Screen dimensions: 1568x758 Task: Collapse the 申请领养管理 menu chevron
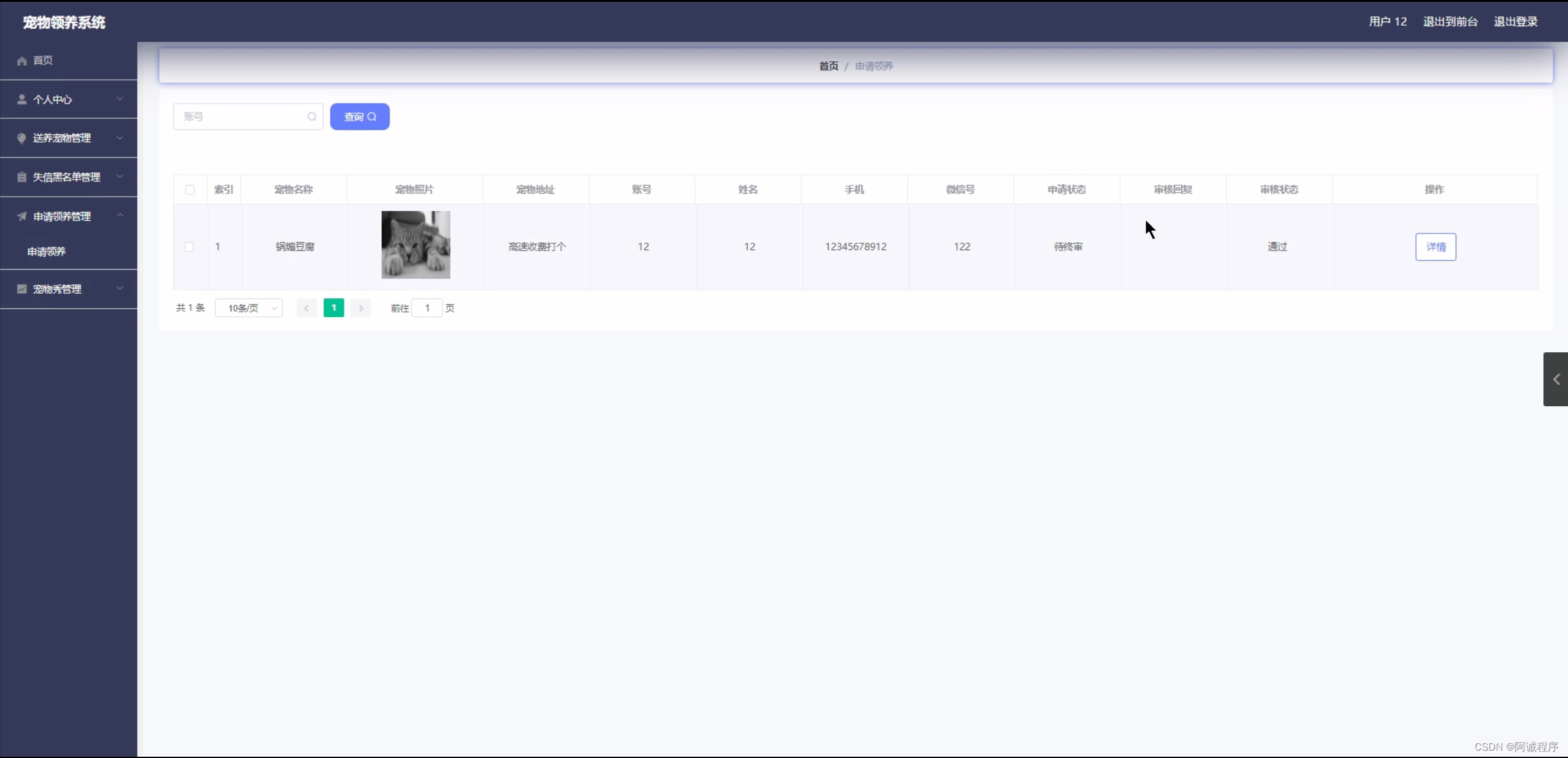120,215
